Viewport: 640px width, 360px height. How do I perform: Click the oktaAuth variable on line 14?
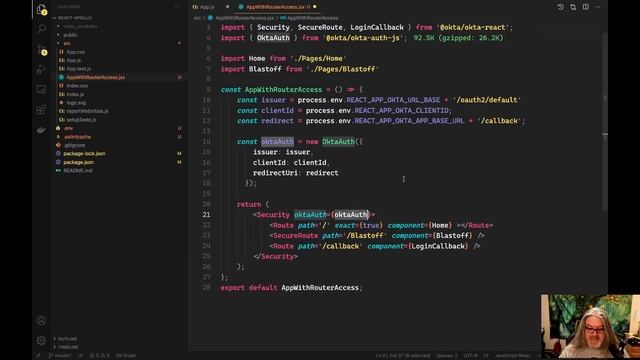277,142
